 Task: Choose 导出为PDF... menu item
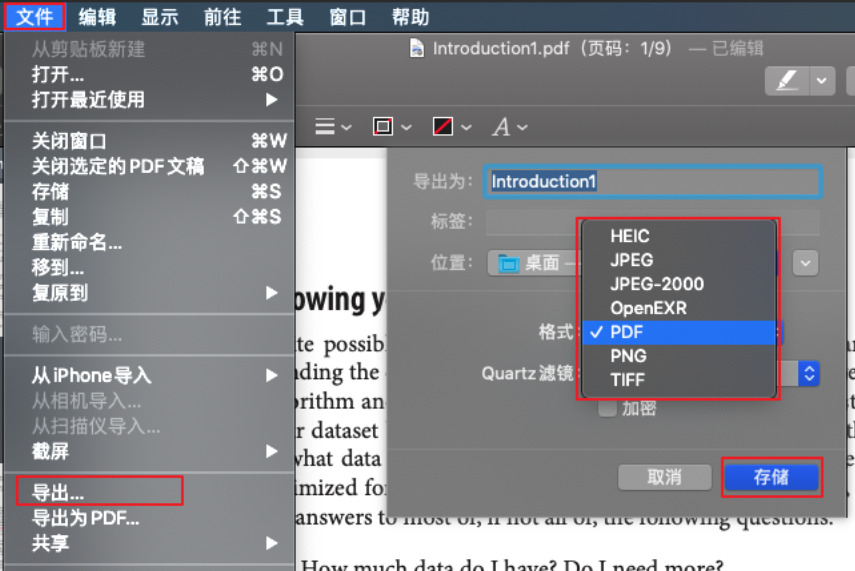click(x=149, y=518)
